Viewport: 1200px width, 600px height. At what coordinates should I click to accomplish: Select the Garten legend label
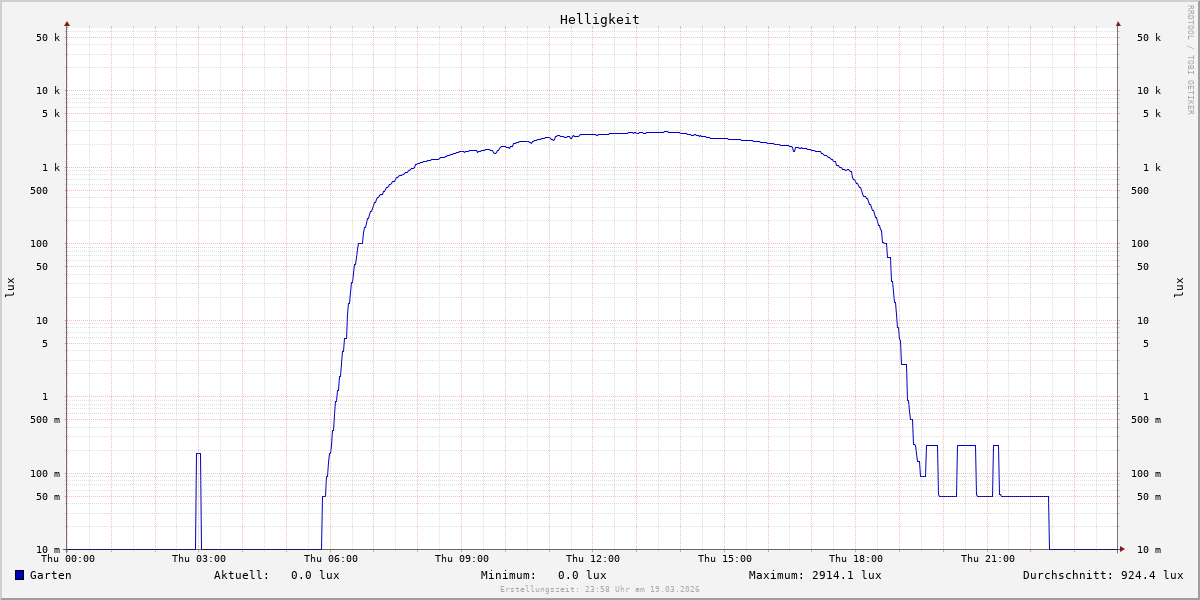pos(50,575)
